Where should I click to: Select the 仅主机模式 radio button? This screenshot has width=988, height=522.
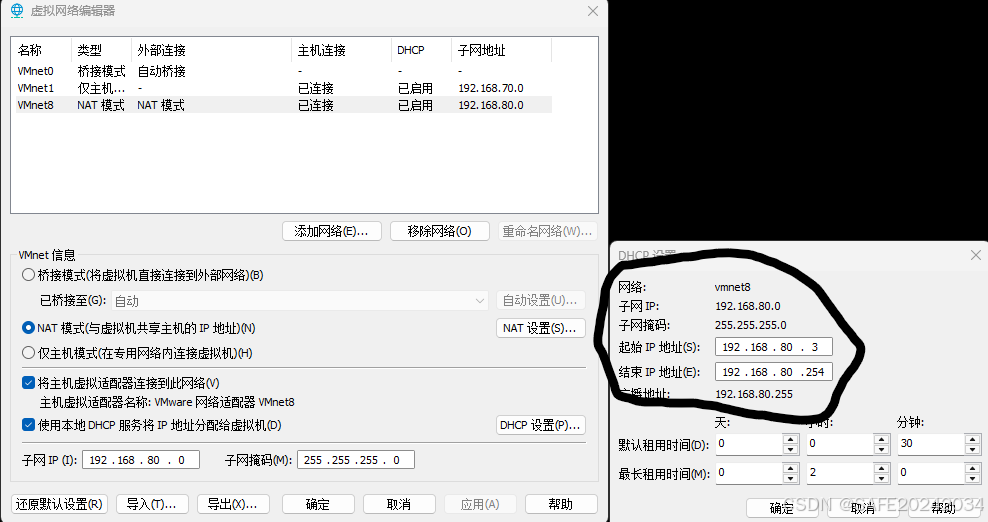pyautogui.click(x=28, y=353)
